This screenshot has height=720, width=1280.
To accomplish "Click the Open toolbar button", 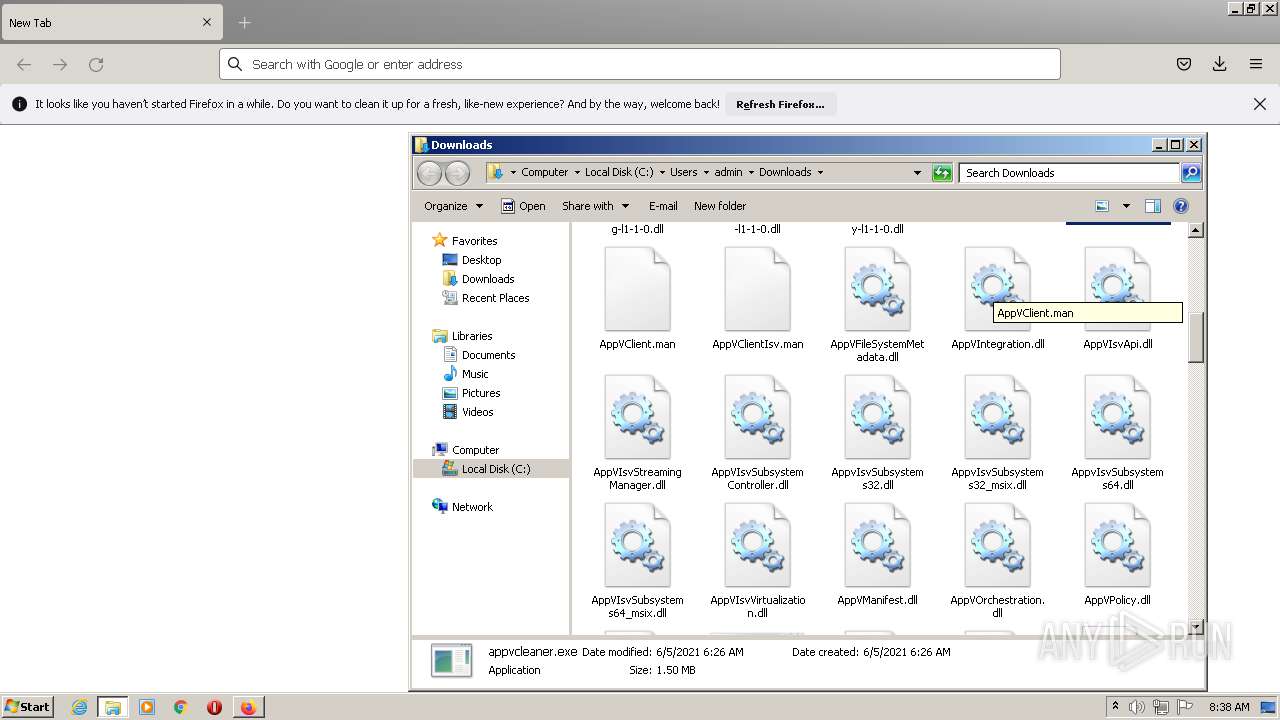I will pyautogui.click(x=523, y=206).
